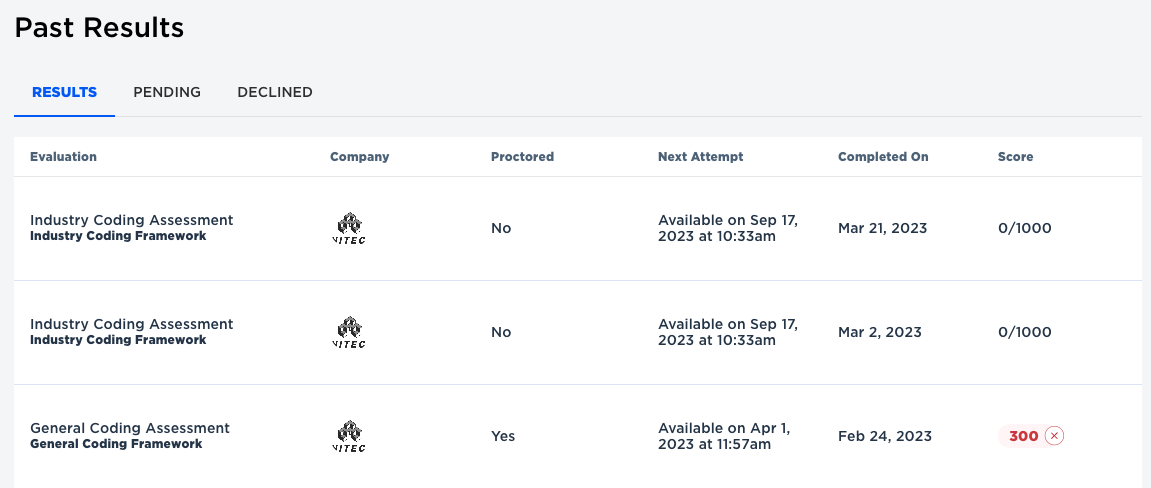1151x488 pixels.
Task: Switch to the Declined tab
Action: tap(275, 92)
